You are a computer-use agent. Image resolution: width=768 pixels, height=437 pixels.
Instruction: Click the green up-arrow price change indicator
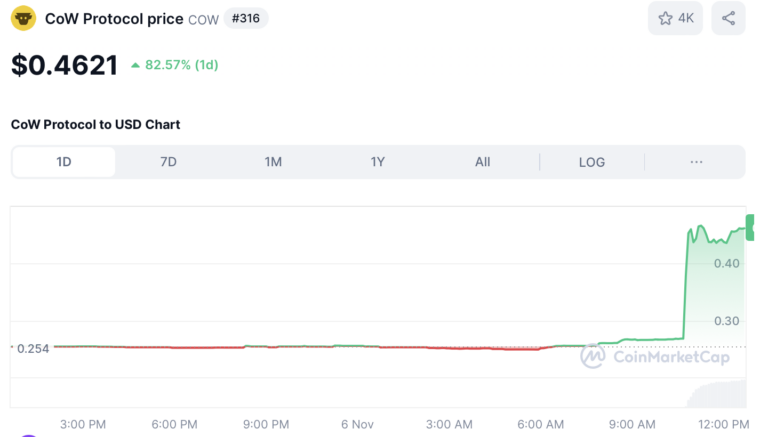[136, 65]
